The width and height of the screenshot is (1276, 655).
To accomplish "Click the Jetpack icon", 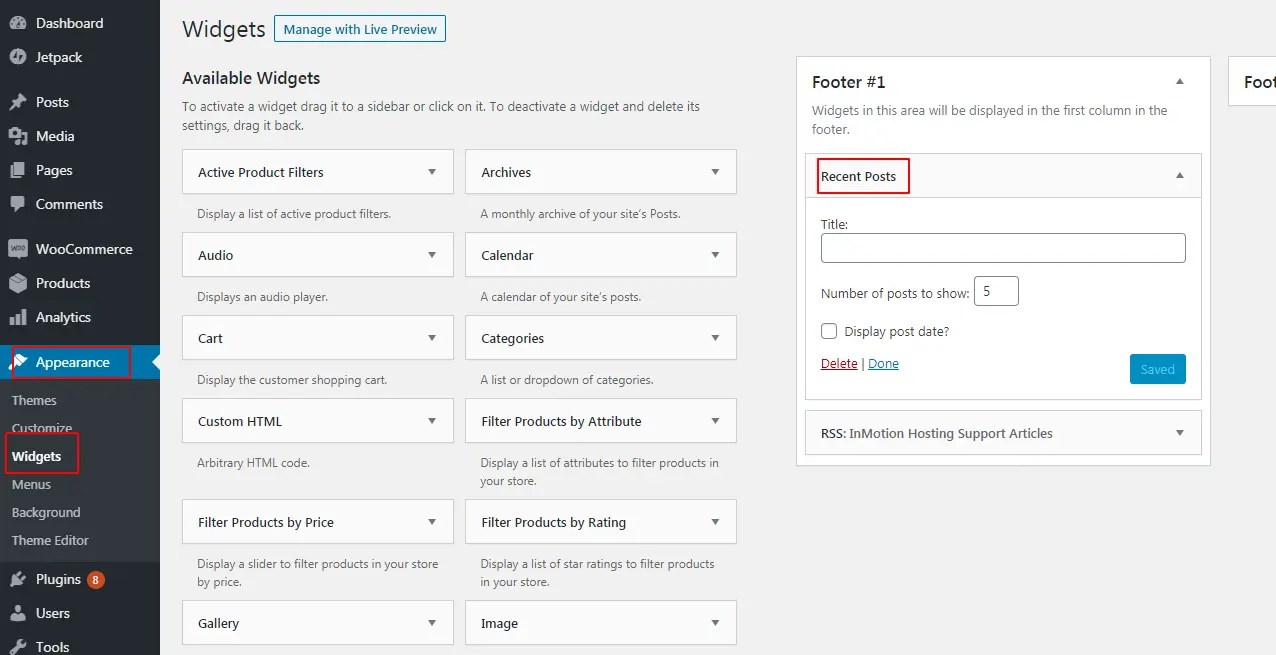I will [x=17, y=57].
